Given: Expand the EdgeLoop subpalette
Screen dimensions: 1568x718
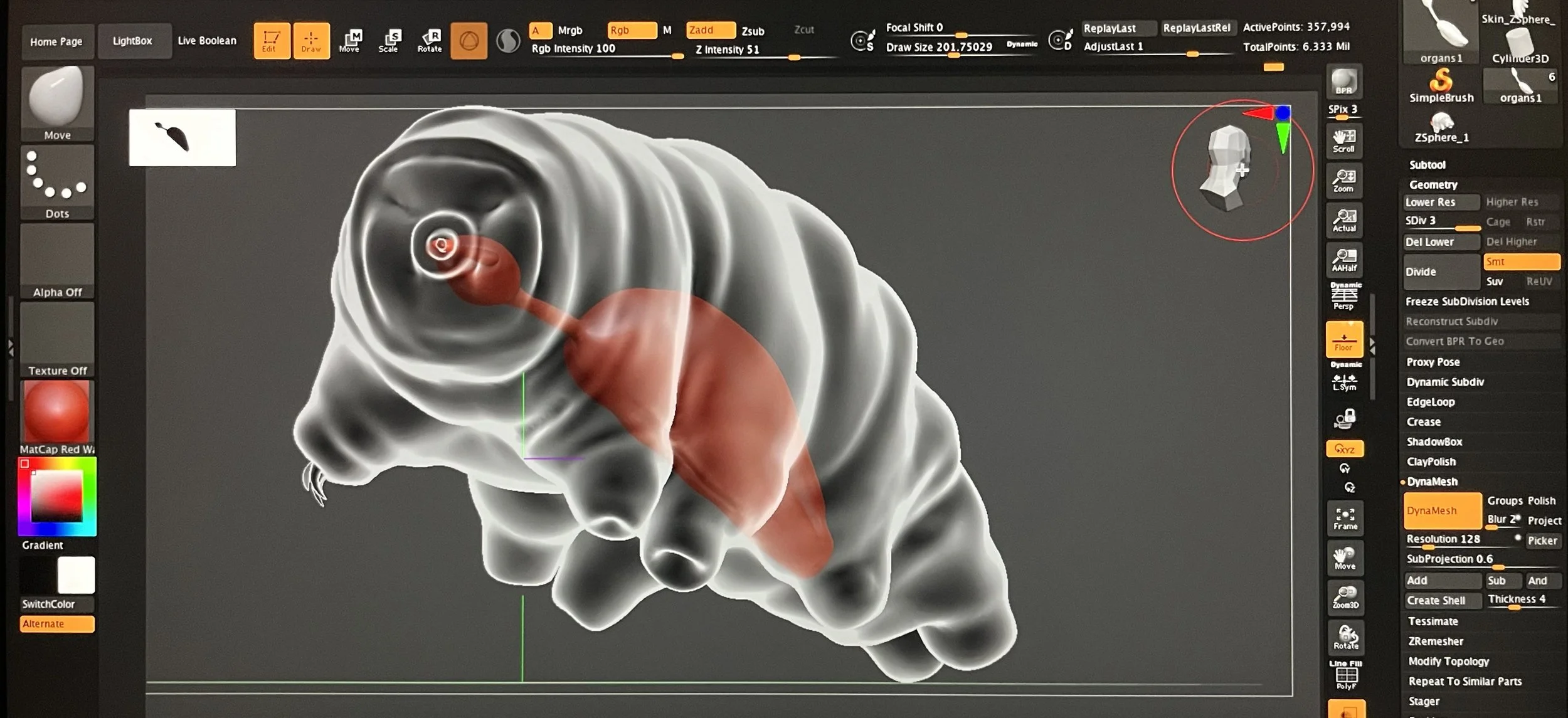Looking at the screenshot, I should [1430, 402].
